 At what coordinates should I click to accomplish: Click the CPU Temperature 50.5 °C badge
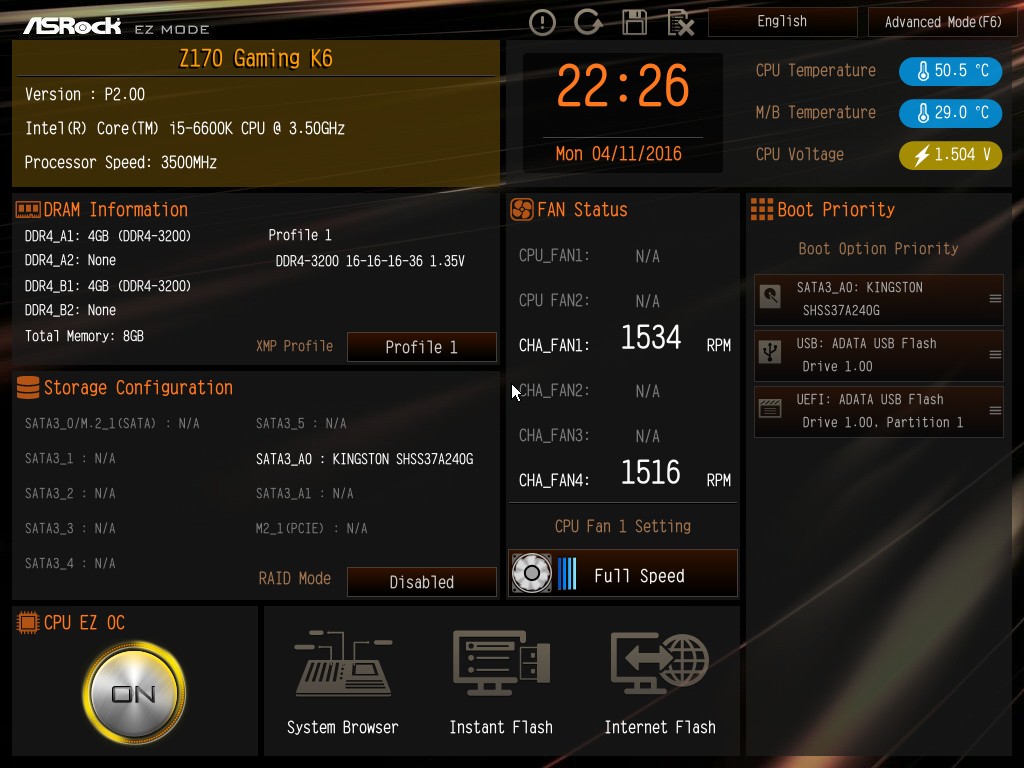[x=950, y=71]
